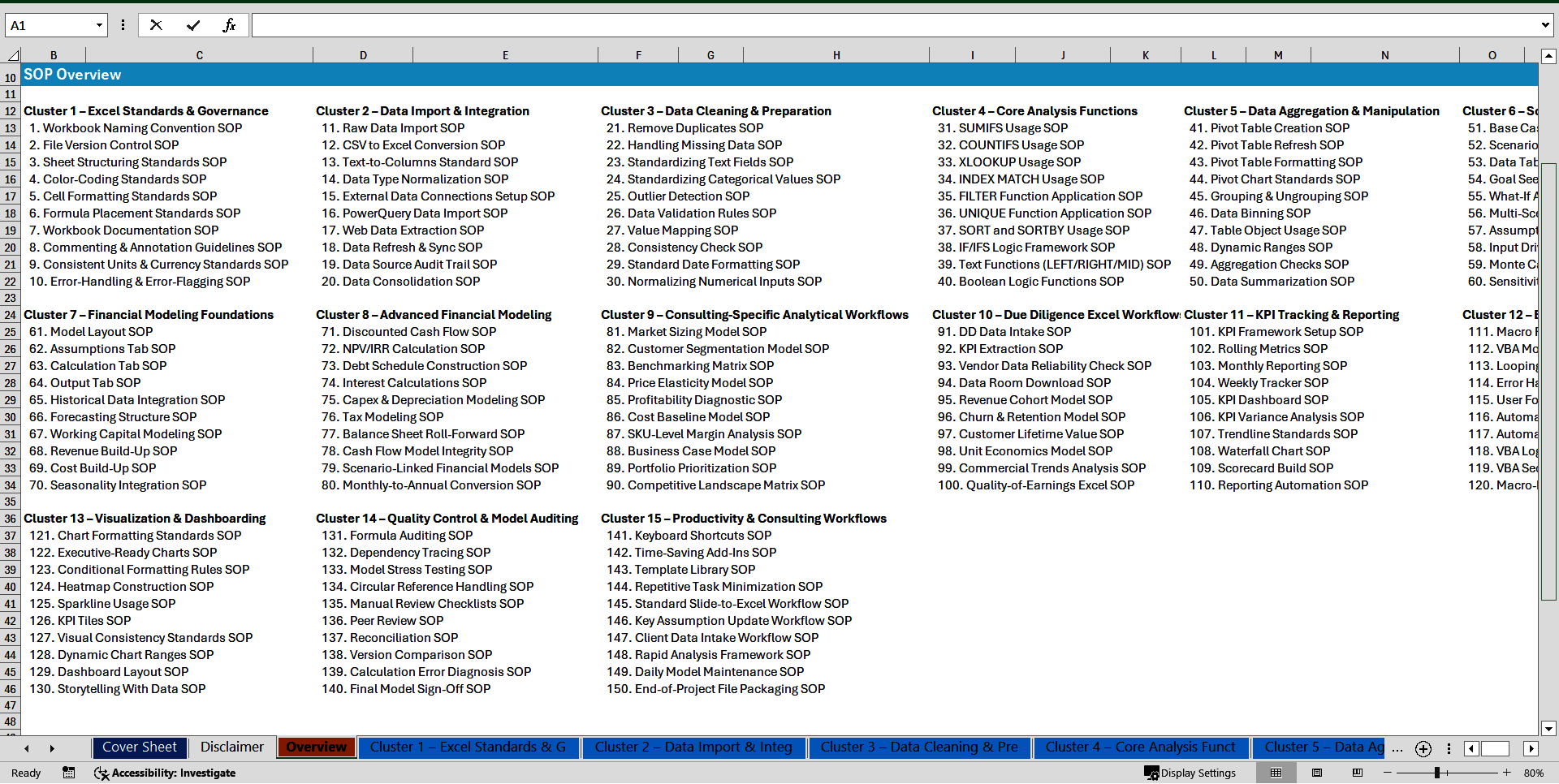Image resolution: width=1559 pixels, height=784 pixels.
Task: Click the Display Settings icon in status bar
Action: coord(1152,773)
